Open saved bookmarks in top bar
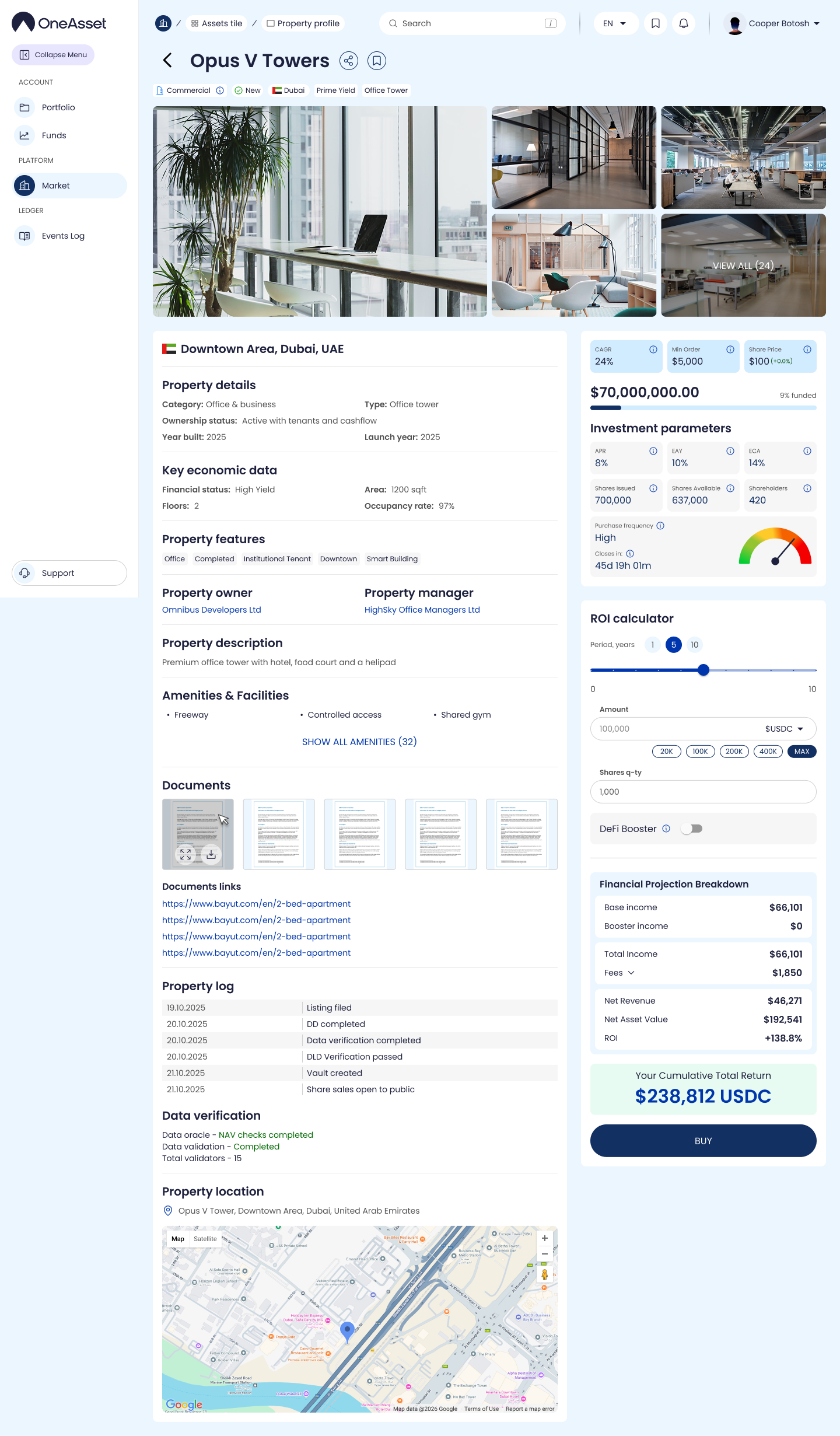 coord(656,23)
